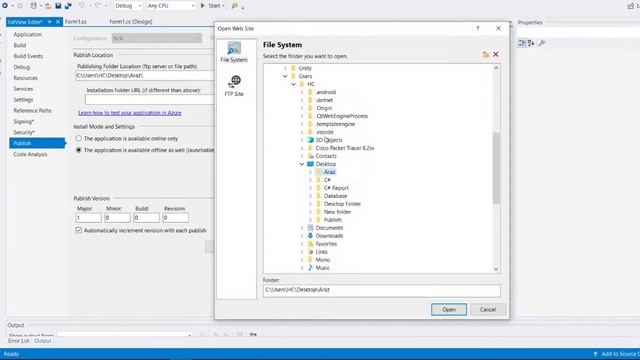The width and height of the screenshot is (640, 360).
Task: Click the Music folder icon
Action: (311, 268)
